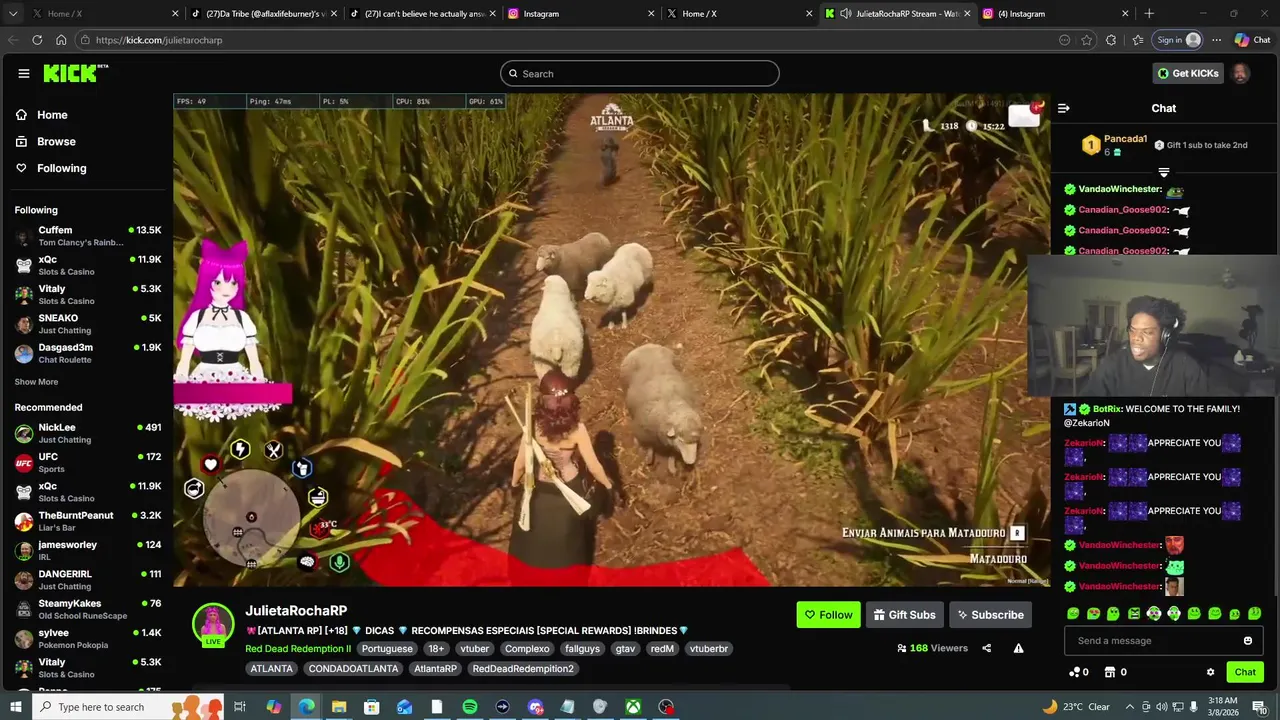
Task: Click browser favorites star icon
Action: [1087, 40]
